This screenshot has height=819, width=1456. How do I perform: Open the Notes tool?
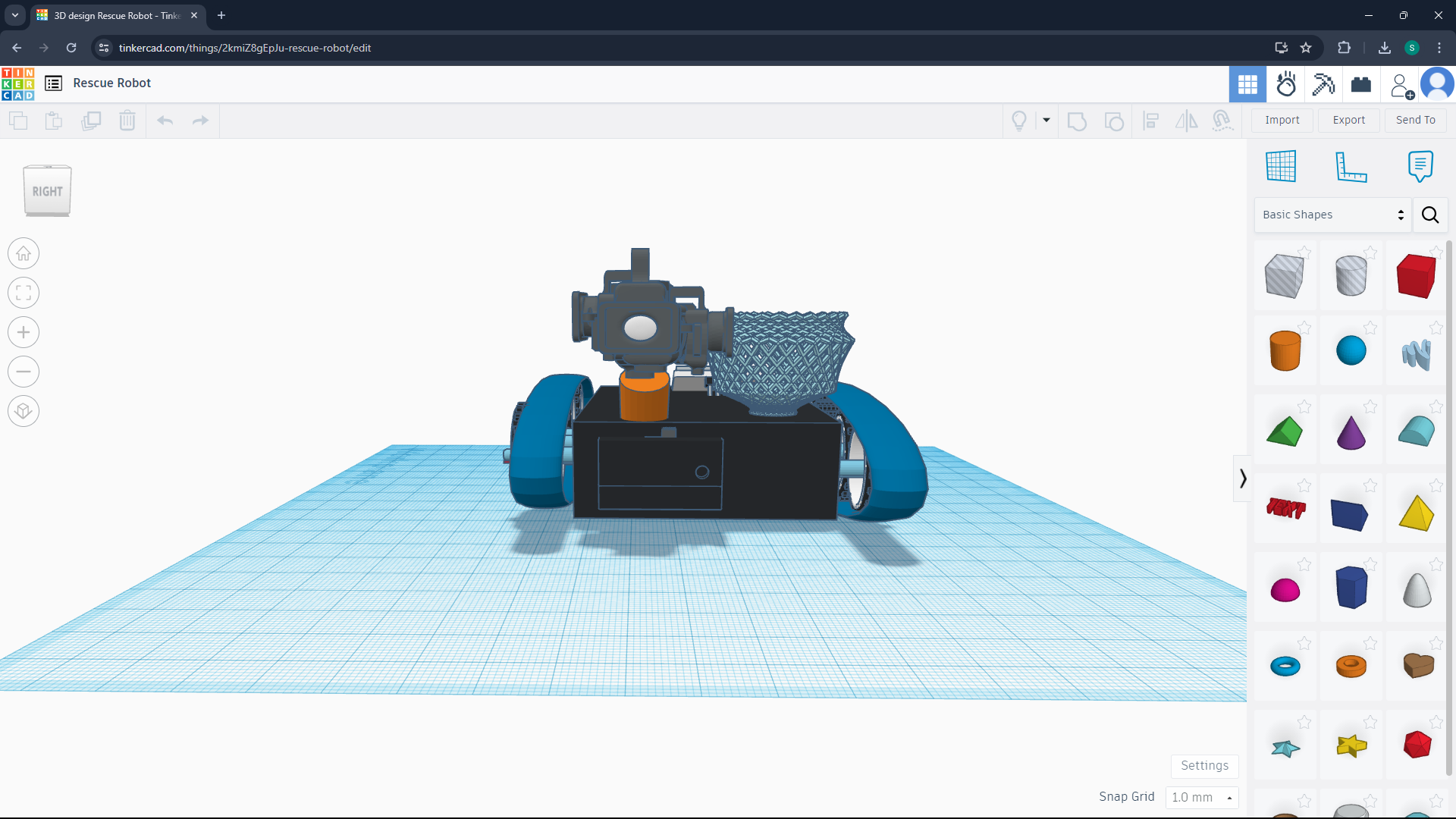pos(1420,166)
